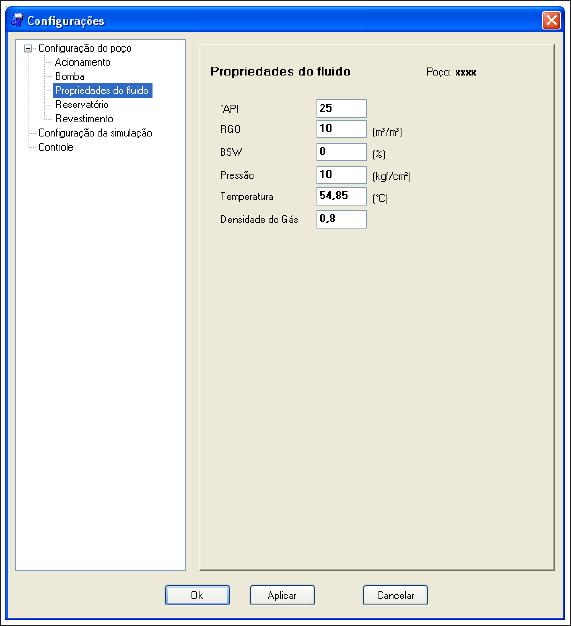Select the Controle tree item
The height and width of the screenshot is (626, 571).
[56, 147]
